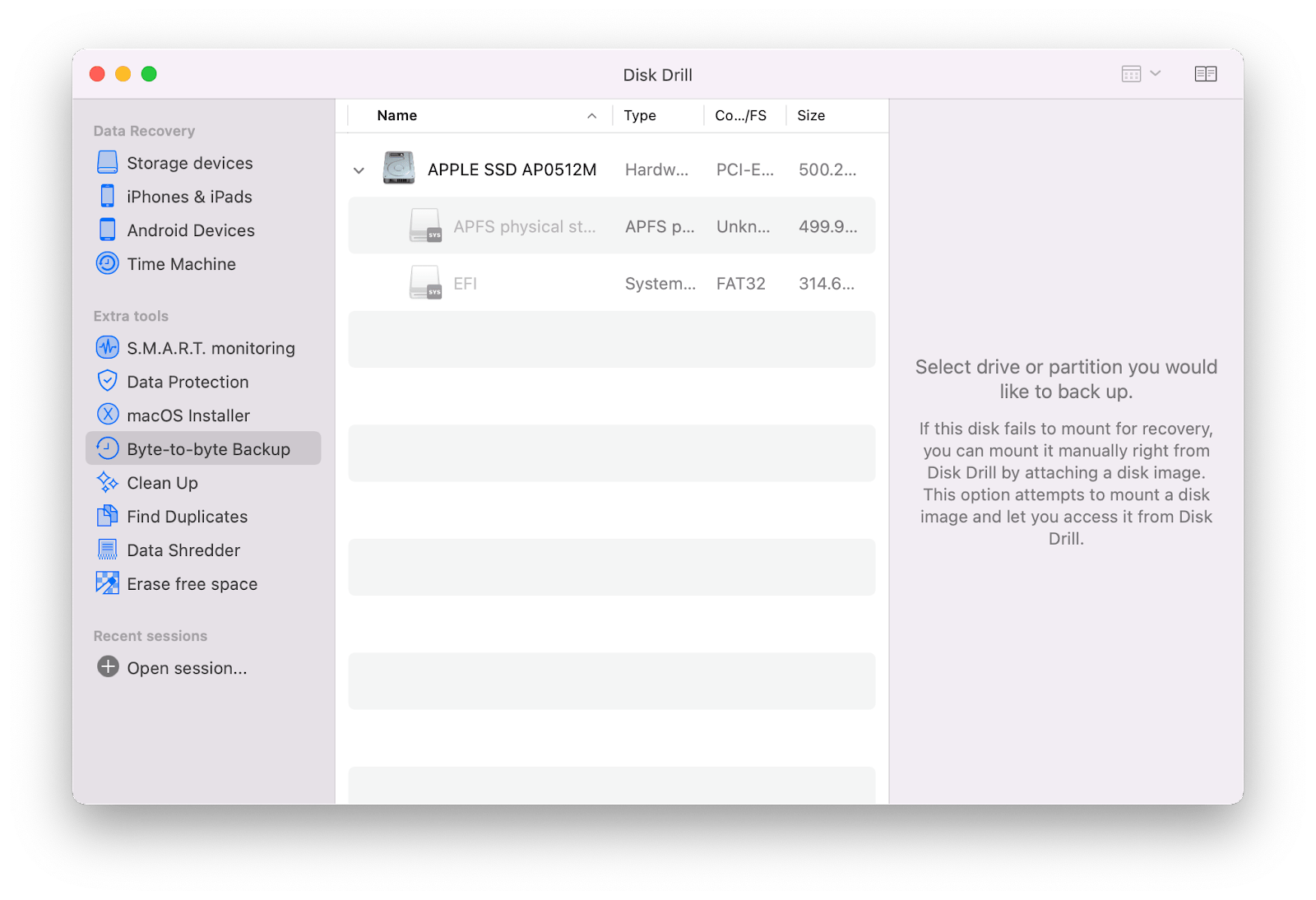The height and width of the screenshot is (900, 1316).
Task: Switch to Android Devices section
Action: pyautogui.click(x=191, y=230)
